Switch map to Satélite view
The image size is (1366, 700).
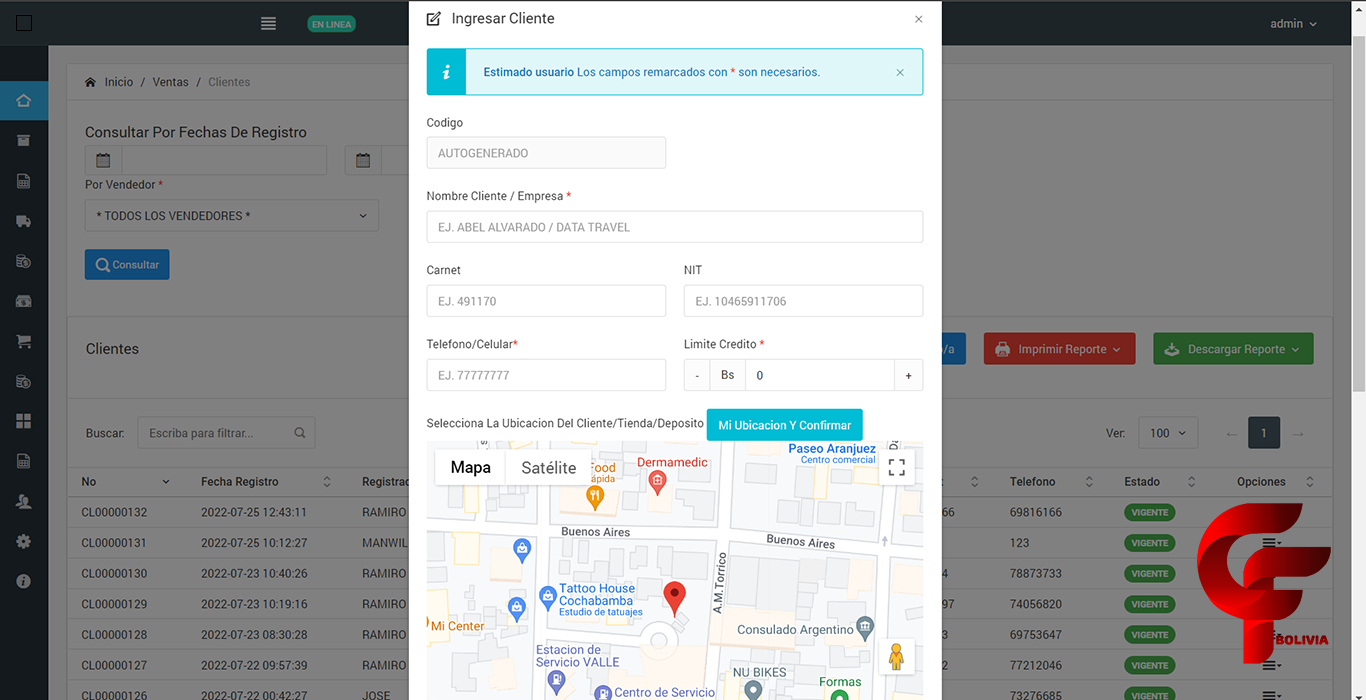pos(548,467)
